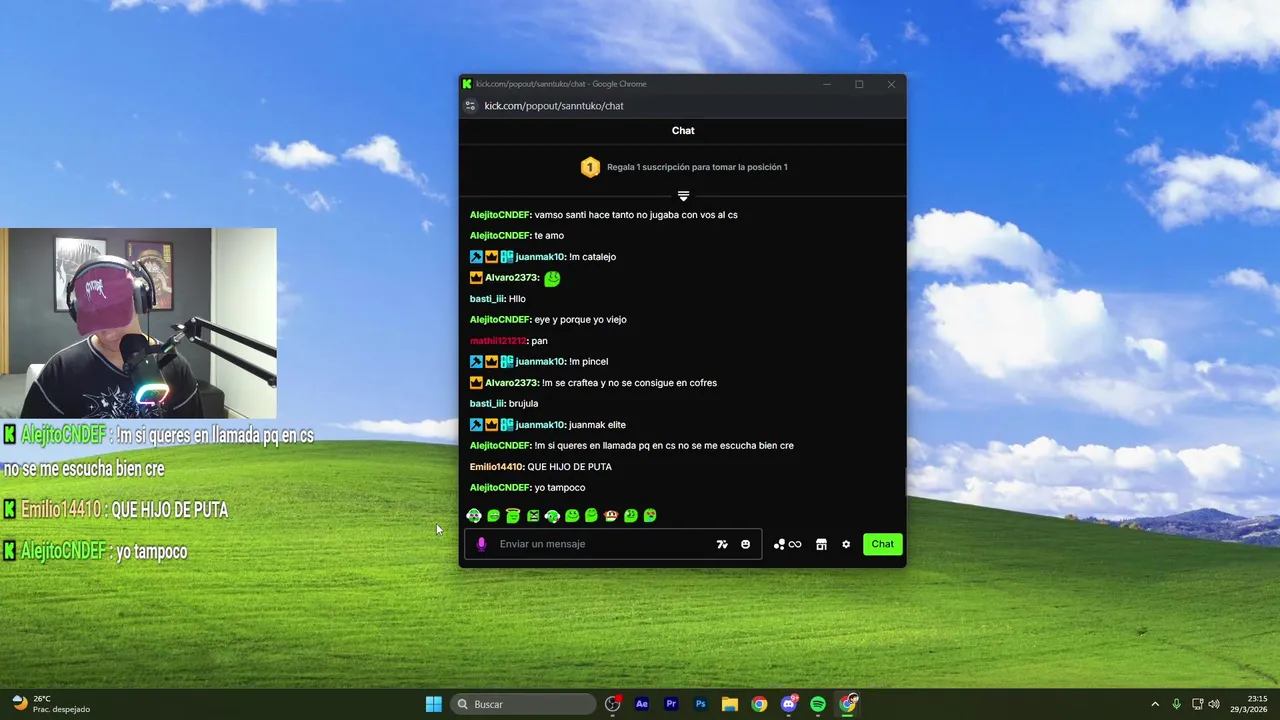This screenshot has height=720, width=1280.
Task: Click the purple microphone icon in message box
Action: coord(481,544)
